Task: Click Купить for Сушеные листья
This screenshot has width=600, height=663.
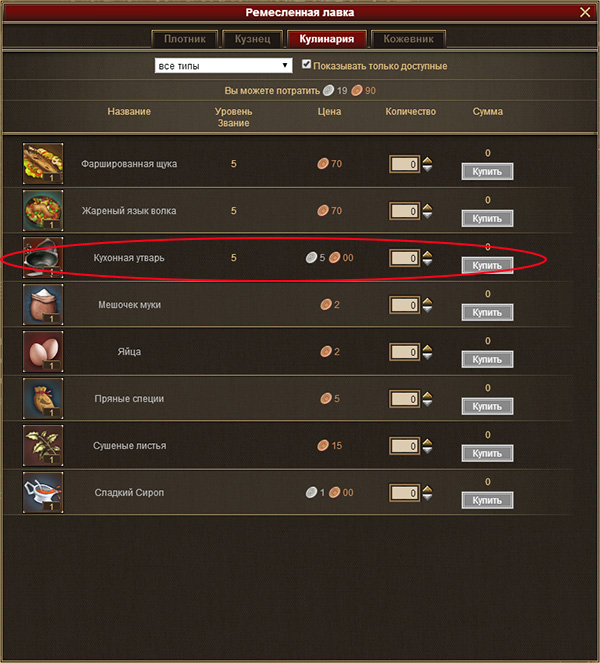Action: [x=487, y=453]
